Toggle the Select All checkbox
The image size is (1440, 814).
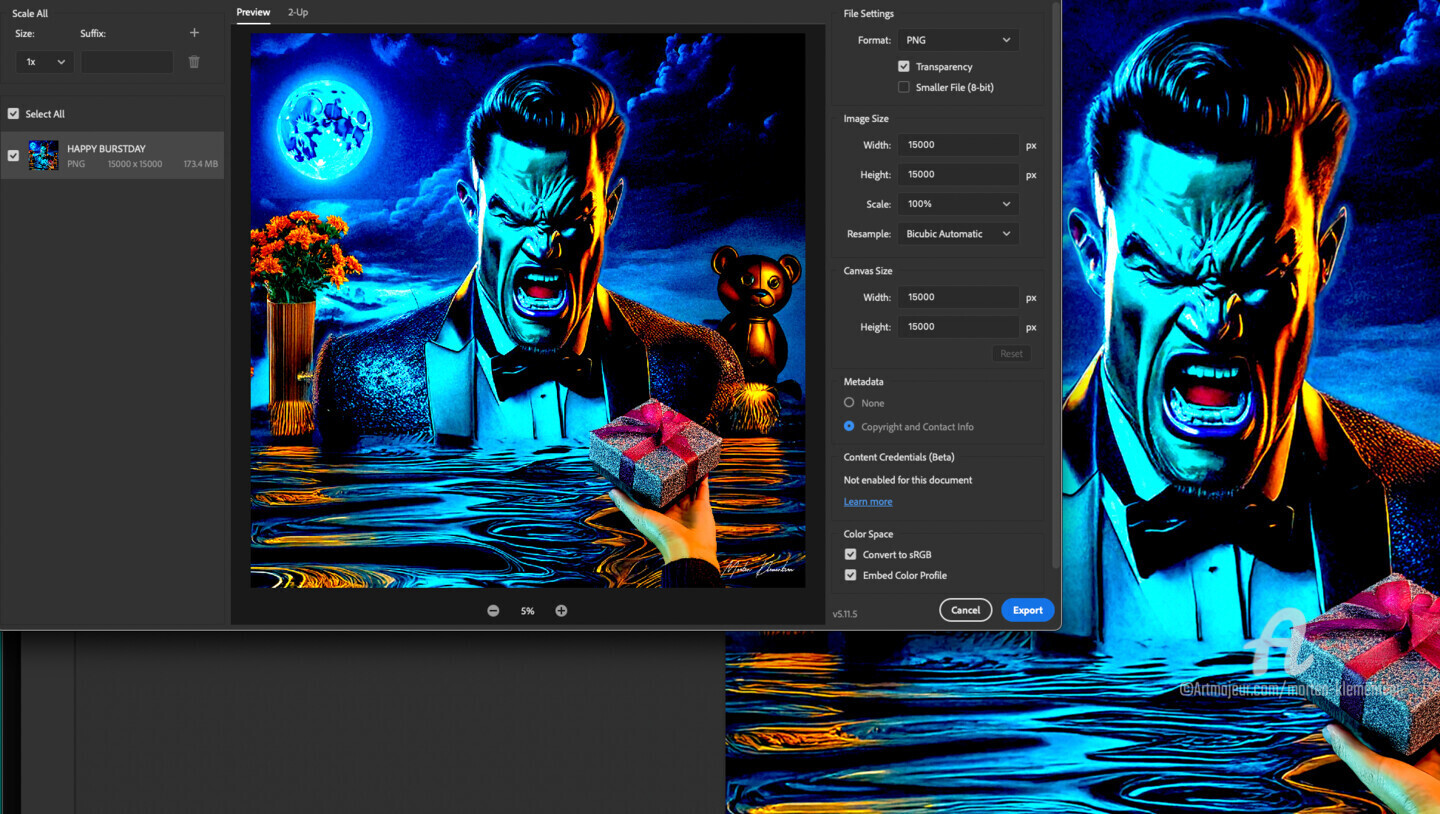point(13,114)
